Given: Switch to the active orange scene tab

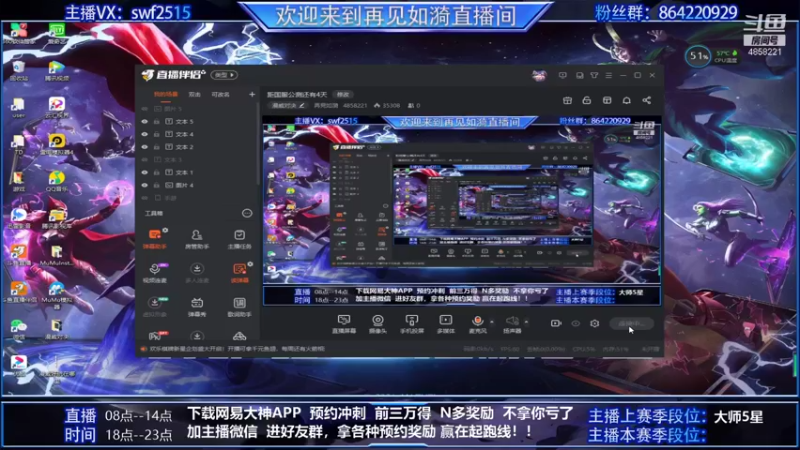Looking at the screenshot, I should click(x=166, y=94).
